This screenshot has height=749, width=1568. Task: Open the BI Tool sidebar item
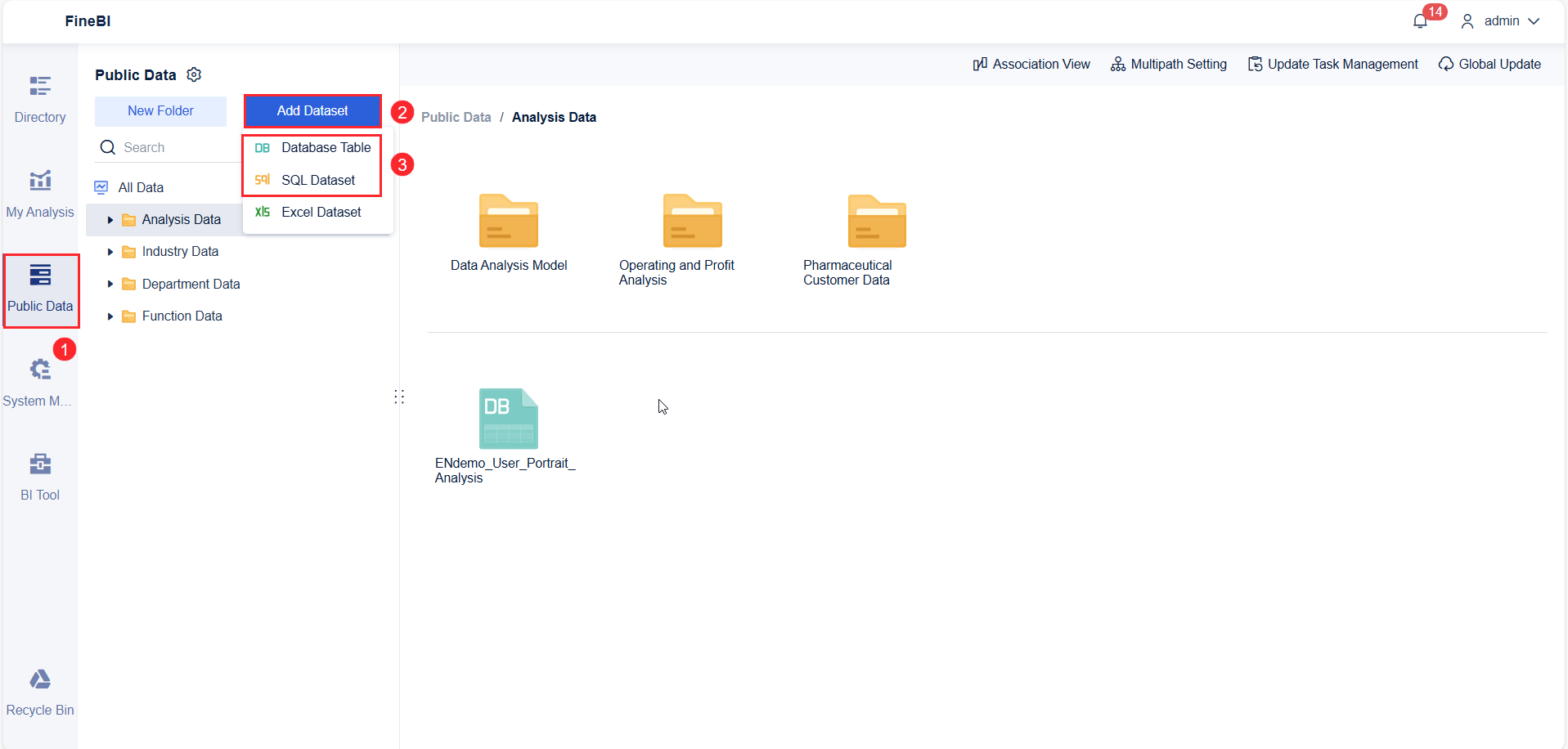point(40,477)
